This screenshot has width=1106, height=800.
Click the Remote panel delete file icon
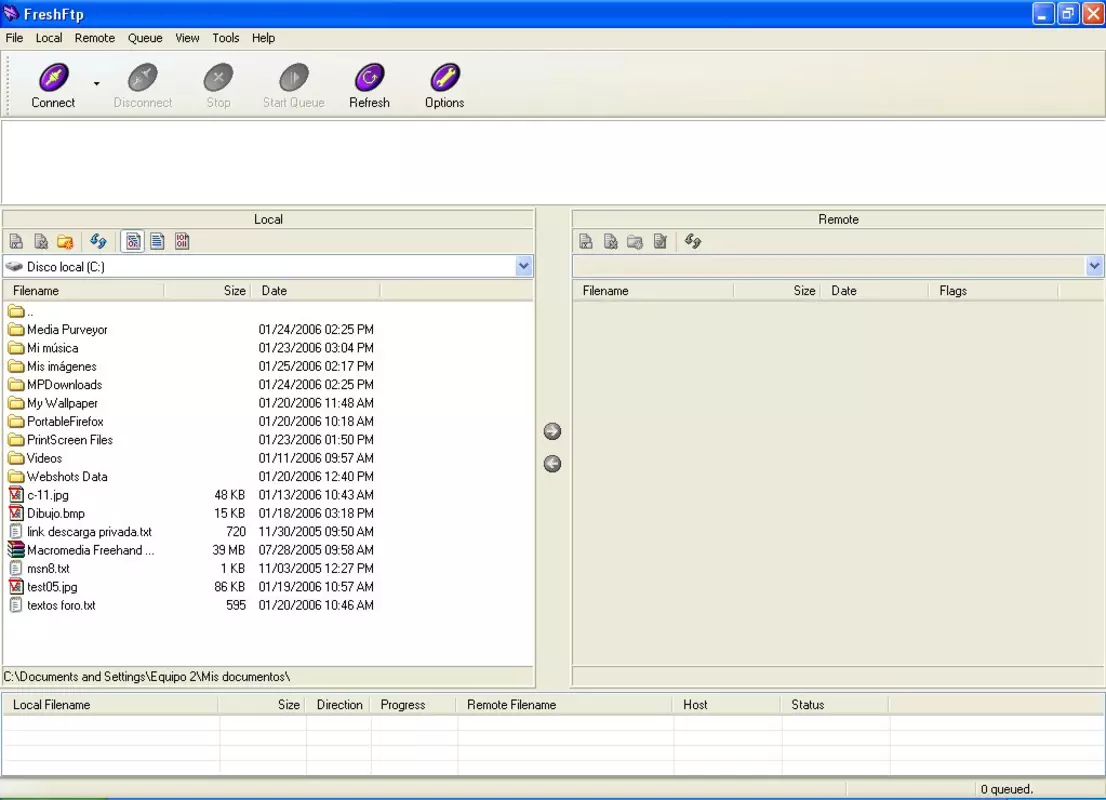click(x=611, y=242)
